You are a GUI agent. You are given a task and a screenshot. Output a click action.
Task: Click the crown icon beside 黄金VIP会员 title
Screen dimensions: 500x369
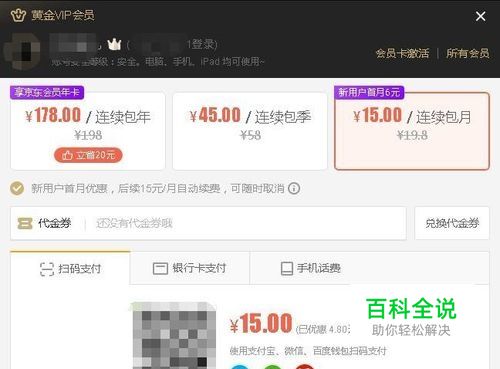click(x=18, y=15)
